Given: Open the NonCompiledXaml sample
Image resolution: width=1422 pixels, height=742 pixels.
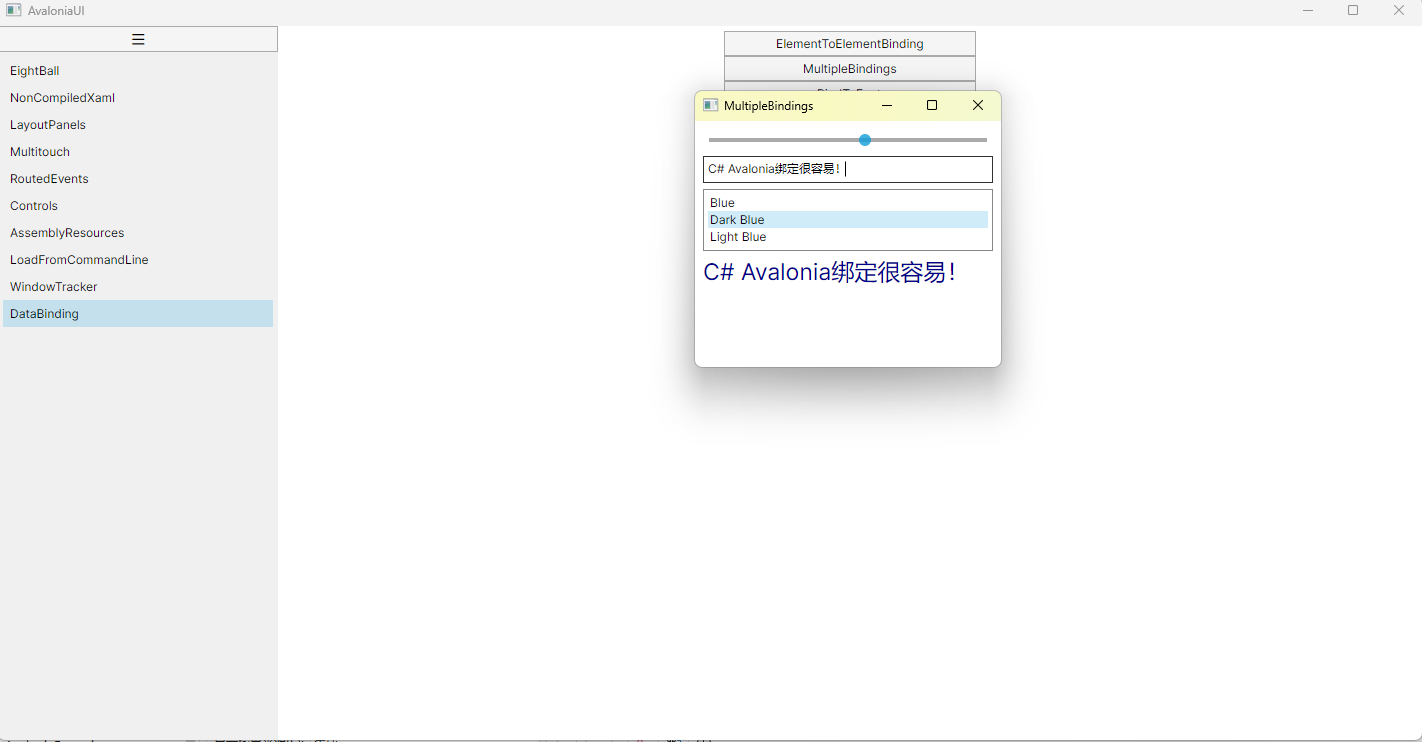Looking at the screenshot, I should coord(138,98).
